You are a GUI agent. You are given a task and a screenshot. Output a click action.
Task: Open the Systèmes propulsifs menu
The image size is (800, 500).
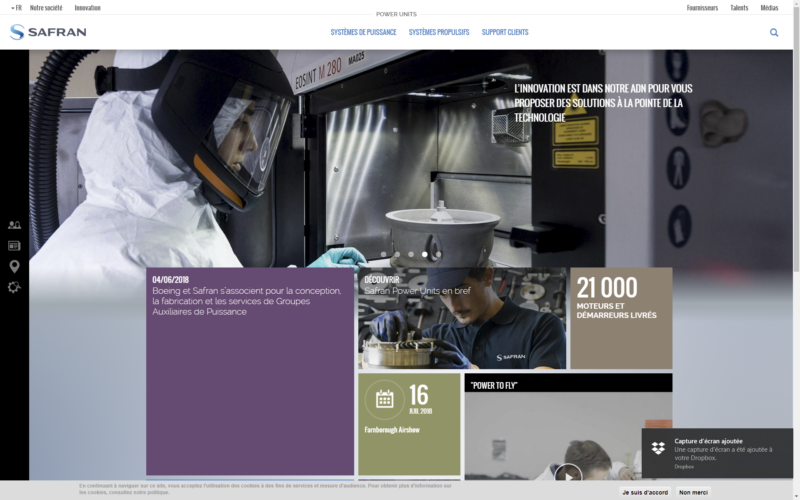[x=439, y=32]
